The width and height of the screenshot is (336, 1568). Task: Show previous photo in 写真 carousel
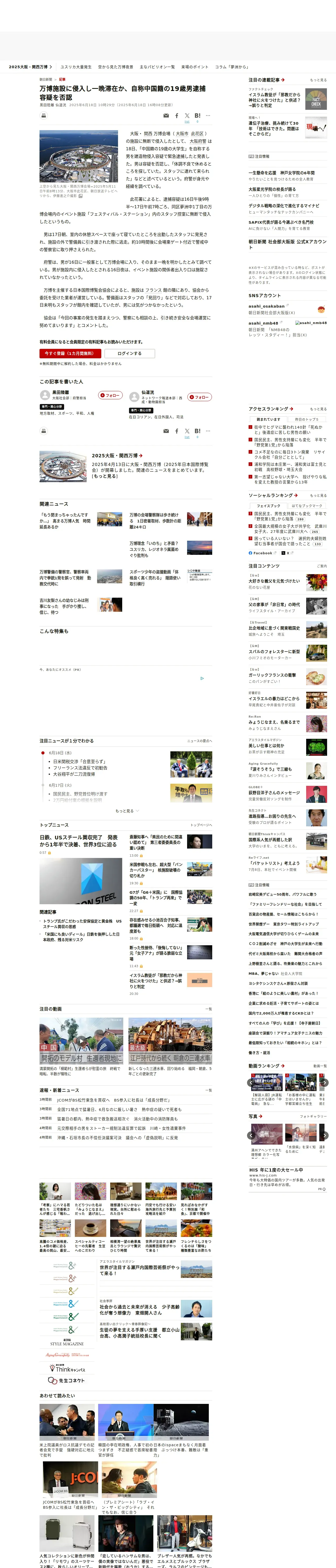[251, 1135]
